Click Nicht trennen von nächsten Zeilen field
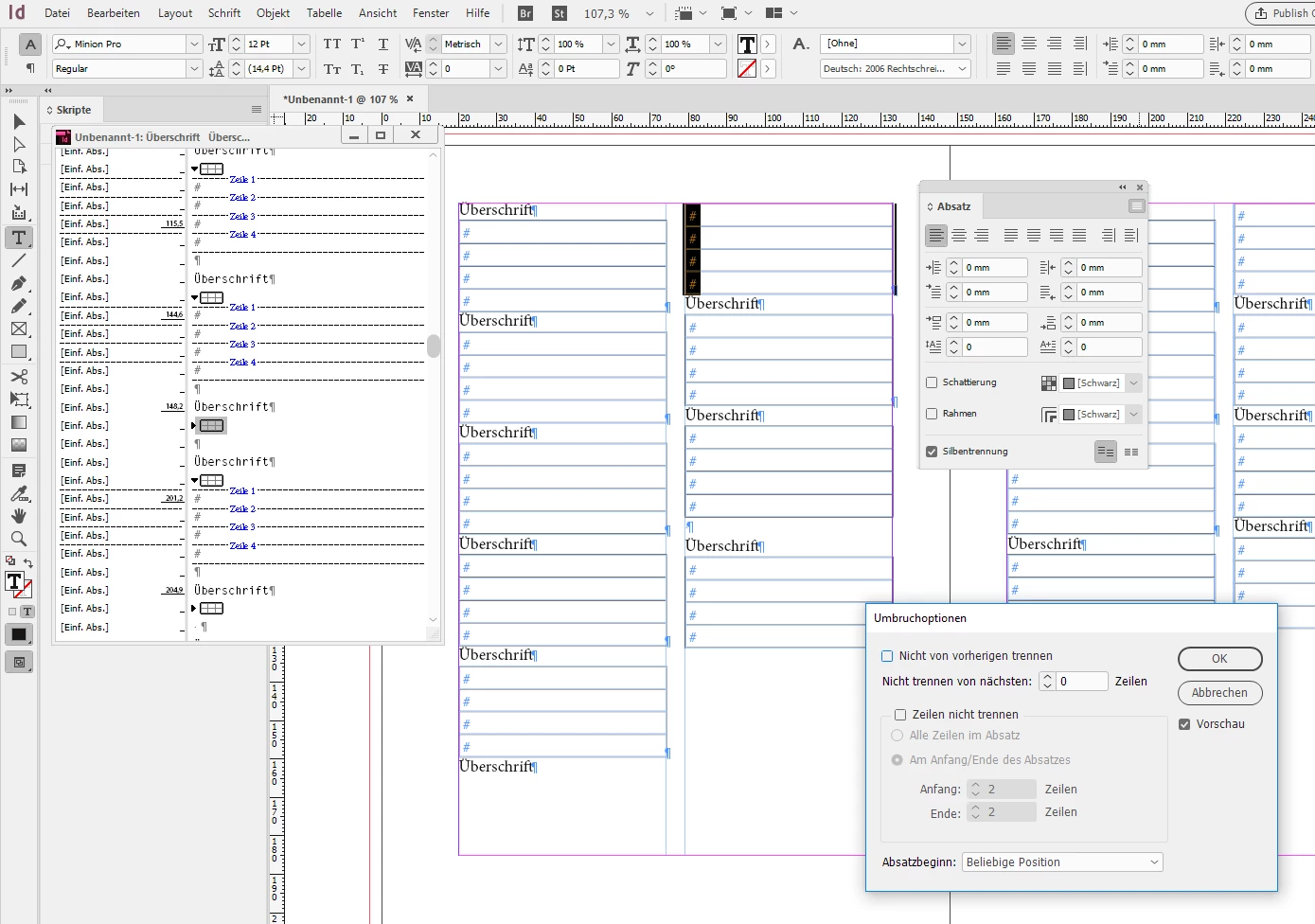Image resolution: width=1315 pixels, height=924 pixels. click(x=1081, y=681)
